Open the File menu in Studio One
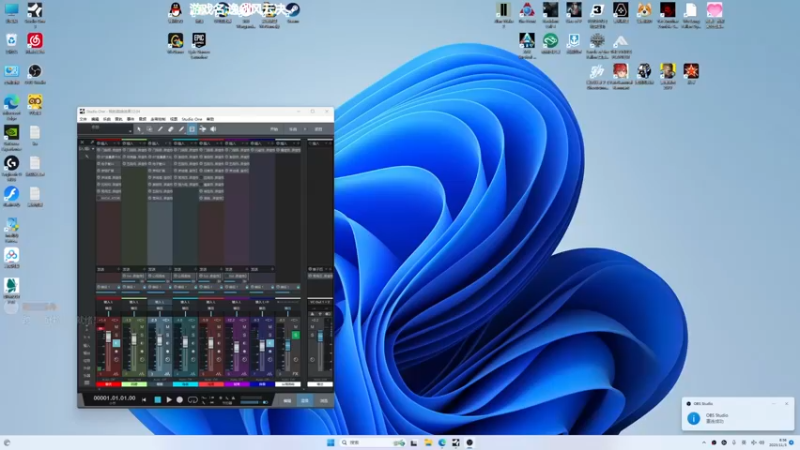The width and height of the screenshot is (800, 450). point(83,119)
